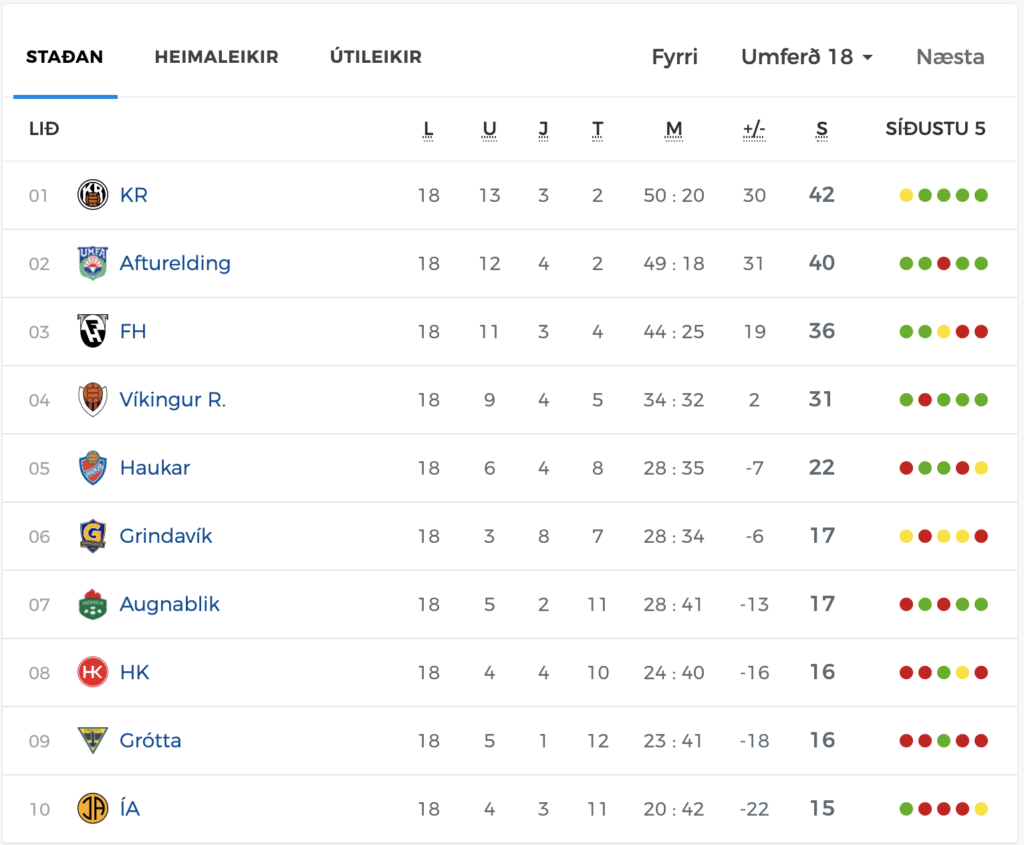This screenshot has width=1024, height=845.
Task: Click the Afturelding club crest icon
Action: [93, 263]
